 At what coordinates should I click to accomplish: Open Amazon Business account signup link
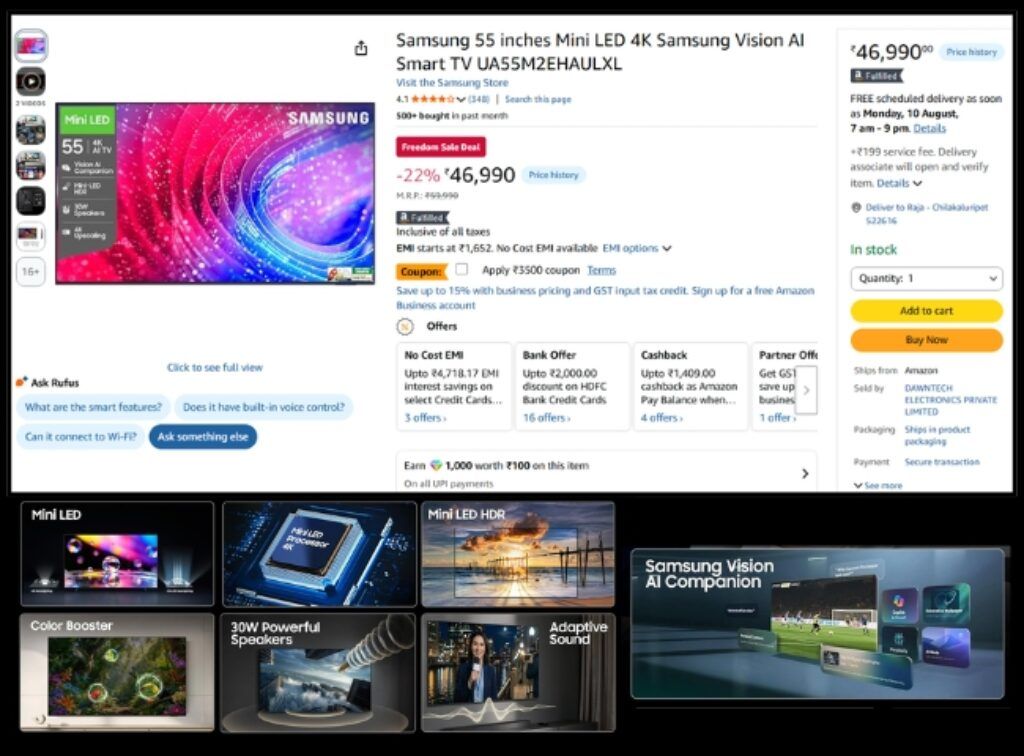[605, 298]
